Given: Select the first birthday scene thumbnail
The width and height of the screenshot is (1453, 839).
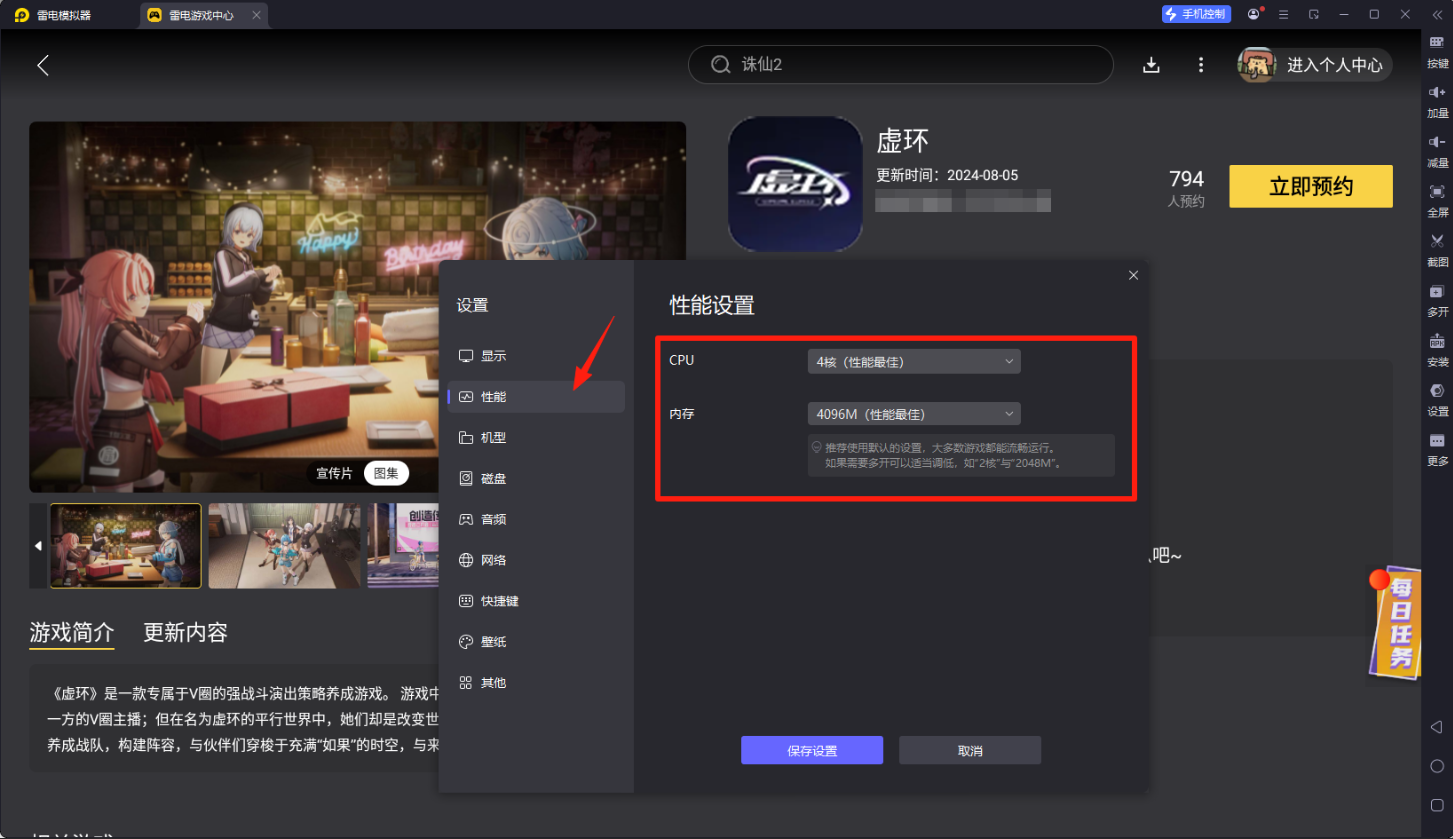Looking at the screenshot, I should click(x=126, y=546).
